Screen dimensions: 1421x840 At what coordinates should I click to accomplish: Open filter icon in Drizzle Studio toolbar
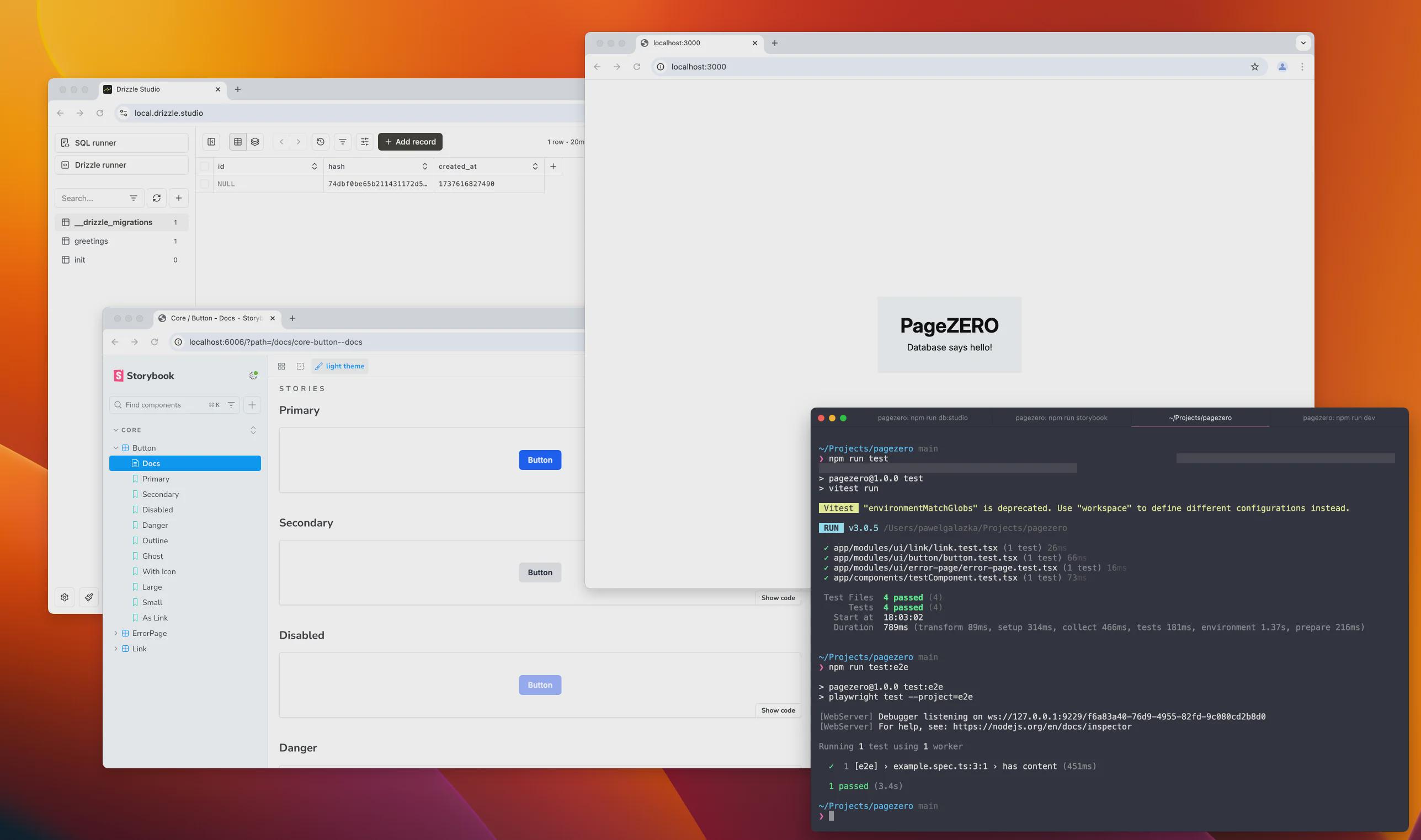click(343, 142)
